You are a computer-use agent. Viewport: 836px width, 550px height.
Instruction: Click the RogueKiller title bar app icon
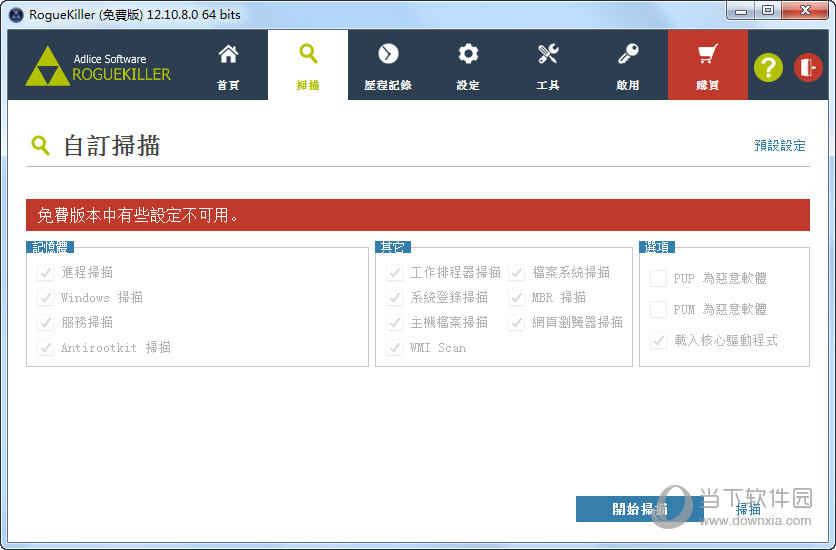click(17, 15)
